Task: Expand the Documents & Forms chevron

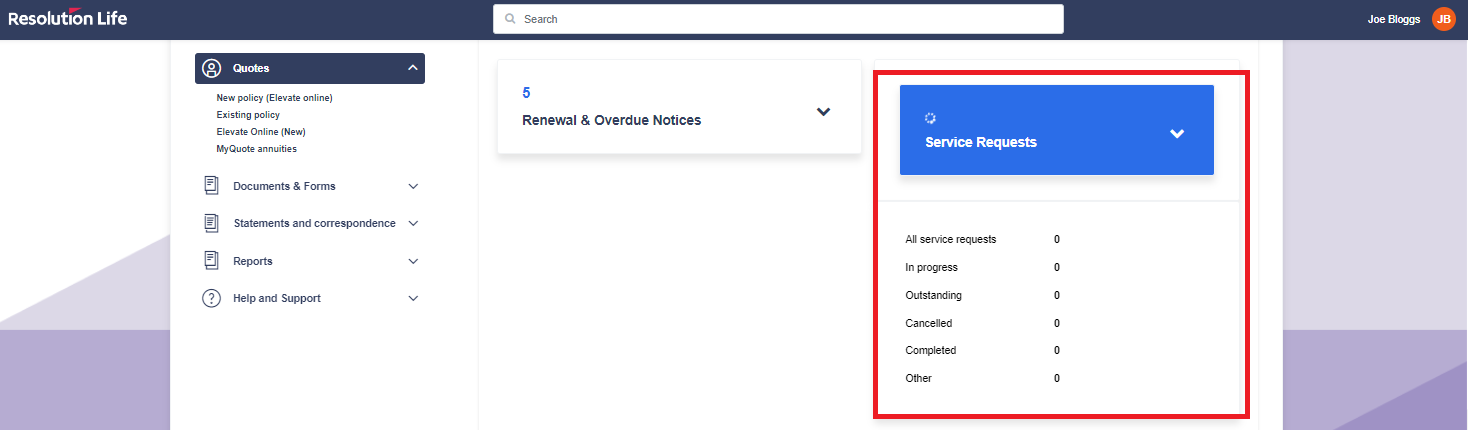Action: (413, 186)
